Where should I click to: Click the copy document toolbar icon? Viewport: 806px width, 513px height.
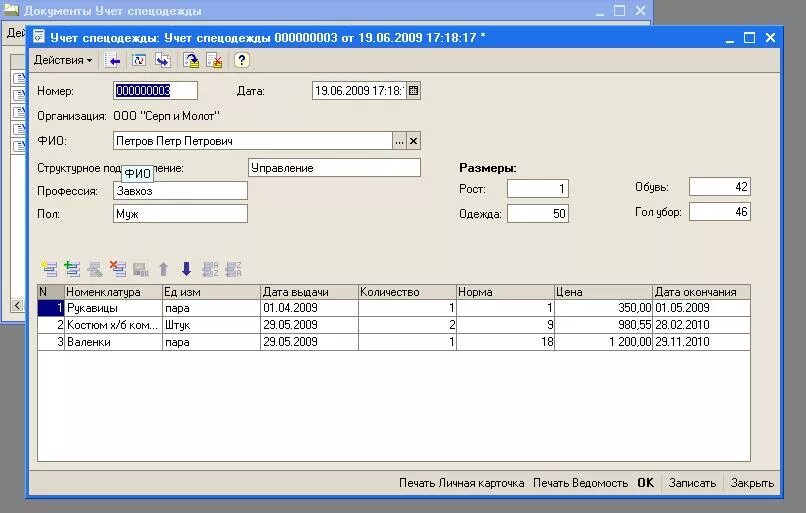[163, 61]
